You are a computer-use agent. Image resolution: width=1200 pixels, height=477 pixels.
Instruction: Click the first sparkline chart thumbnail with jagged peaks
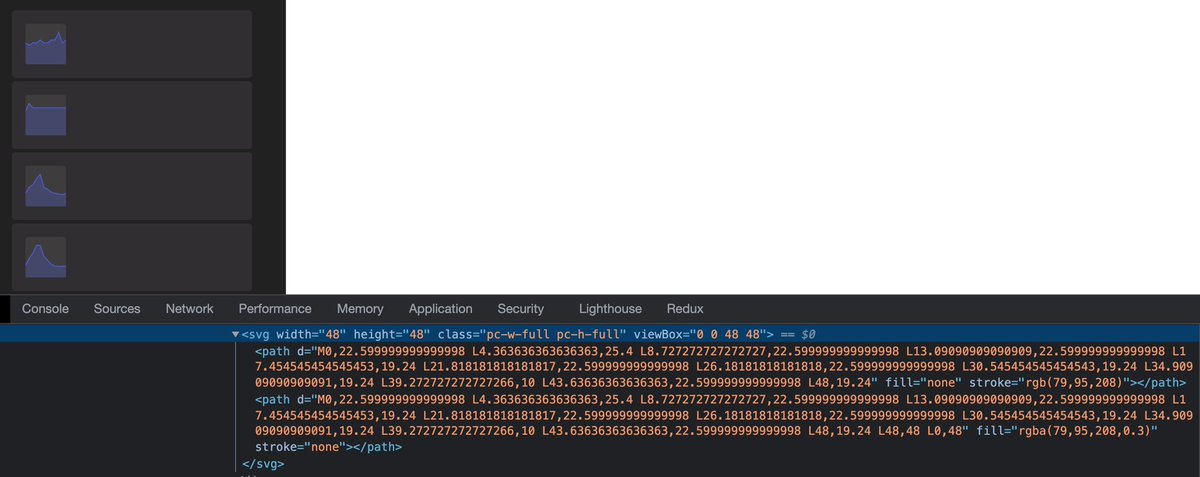(46, 45)
